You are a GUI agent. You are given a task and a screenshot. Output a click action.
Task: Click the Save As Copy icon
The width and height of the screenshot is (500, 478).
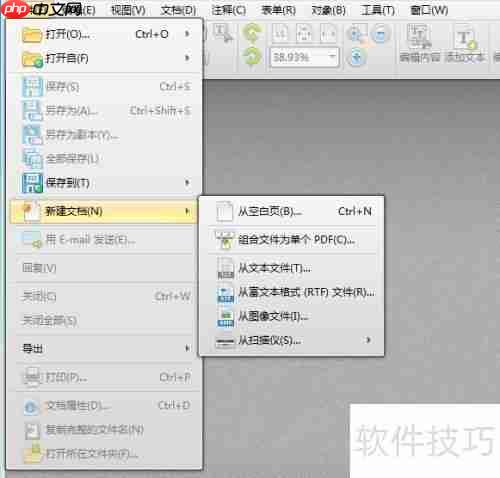tap(32, 135)
